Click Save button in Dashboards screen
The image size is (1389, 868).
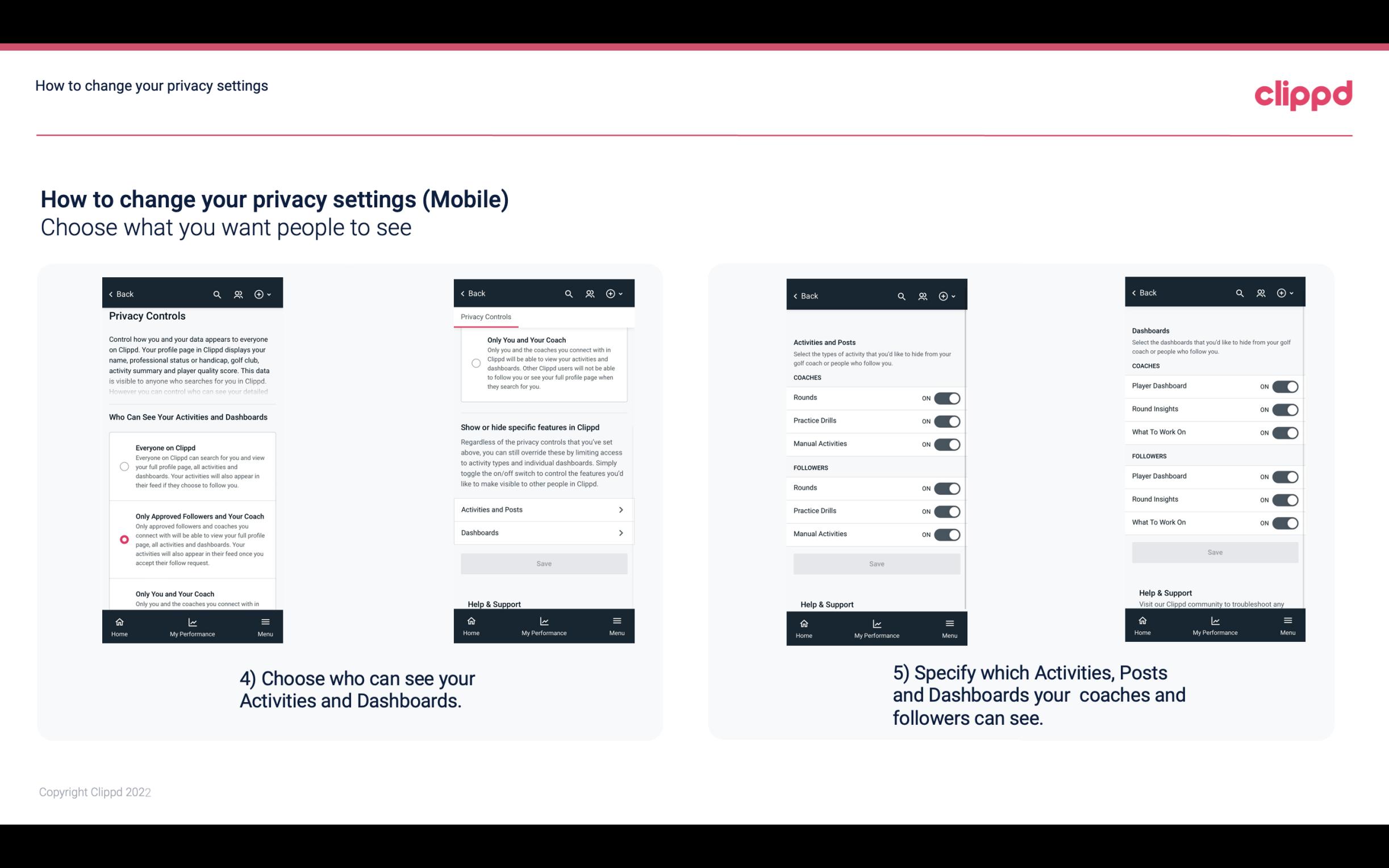click(1214, 552)
